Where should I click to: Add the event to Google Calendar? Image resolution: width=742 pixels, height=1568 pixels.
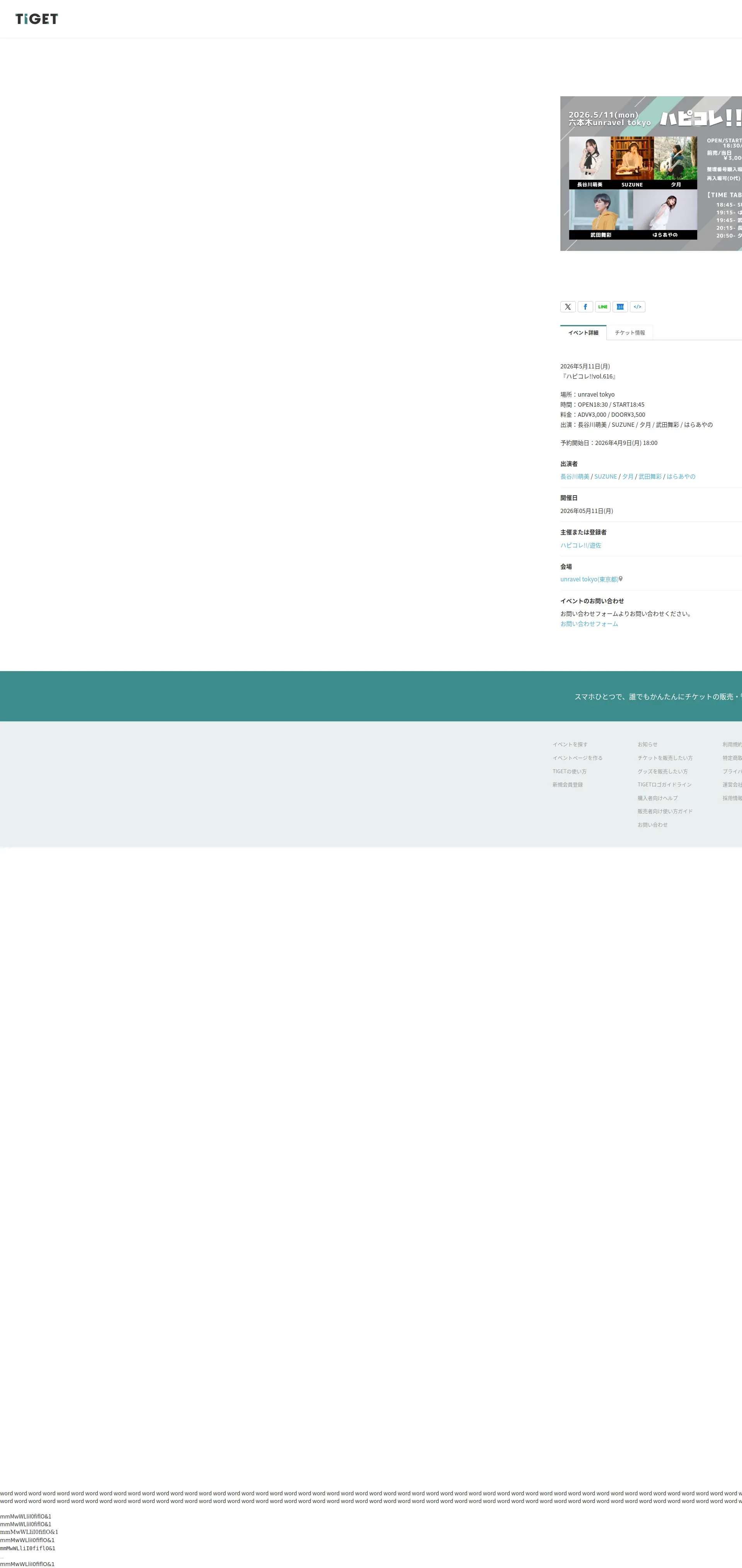click(619, 307)
